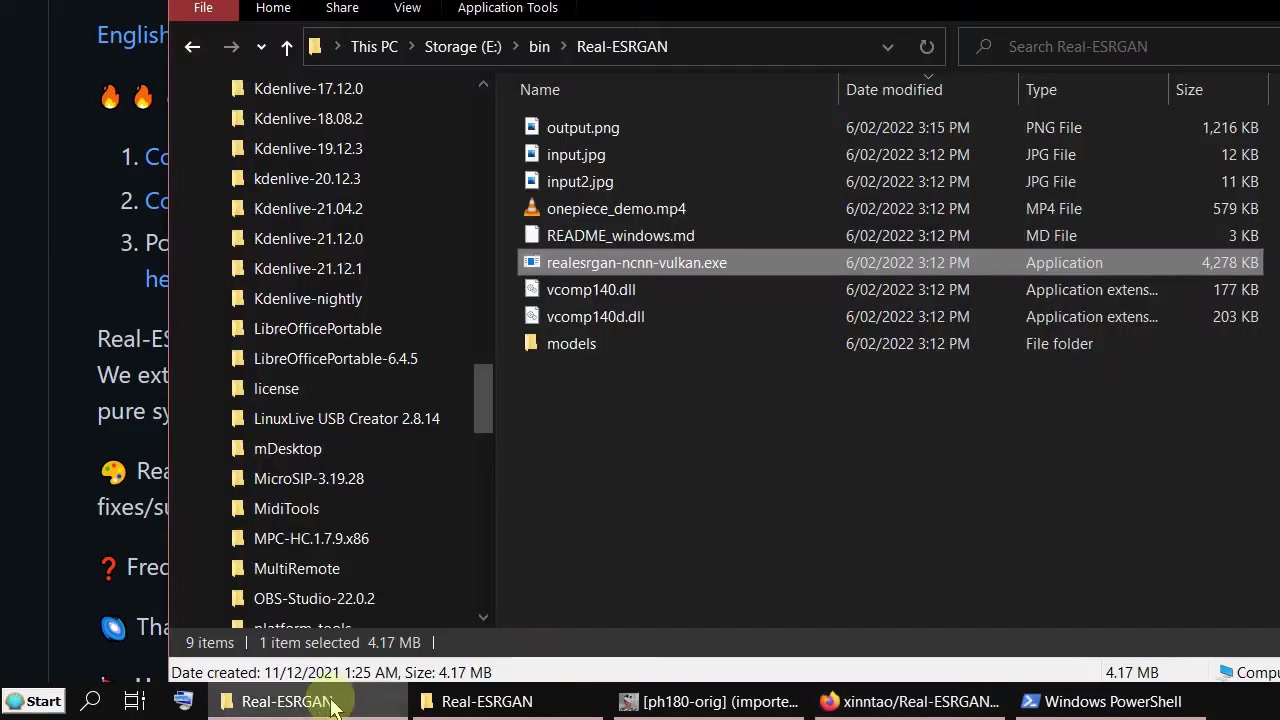The height and width of the screenshot is (720, 1280).
Task: Open taskbar search magnifier
Action: pos(90,702)
